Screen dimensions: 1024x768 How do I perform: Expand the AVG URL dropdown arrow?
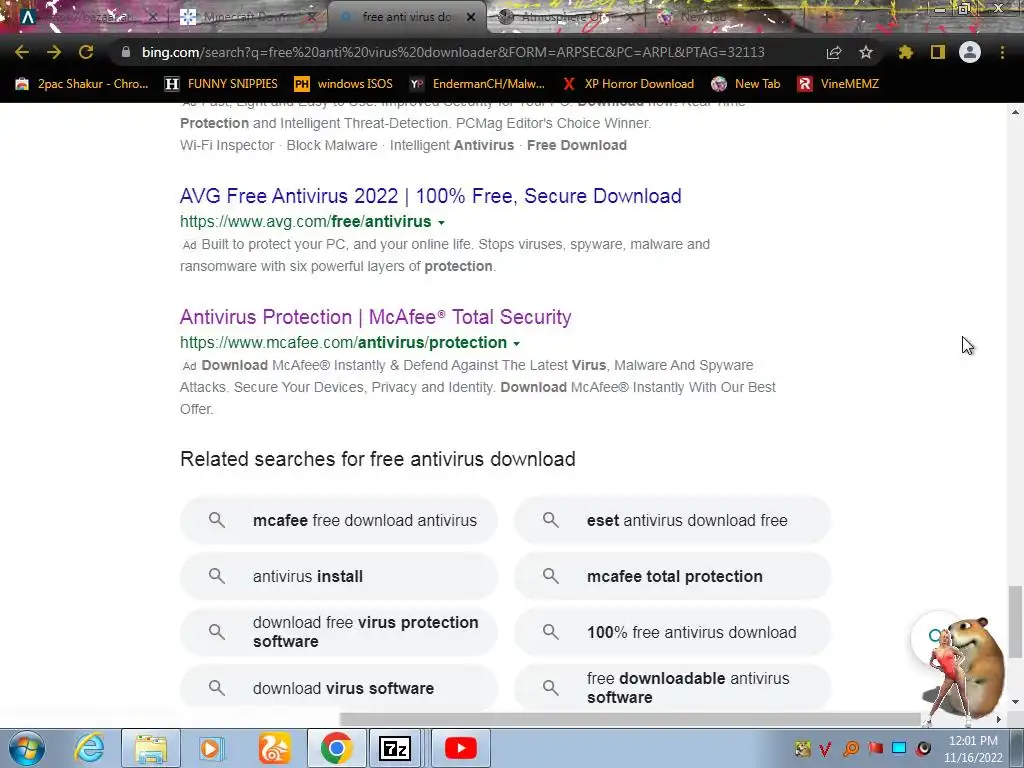coord(441,223)
